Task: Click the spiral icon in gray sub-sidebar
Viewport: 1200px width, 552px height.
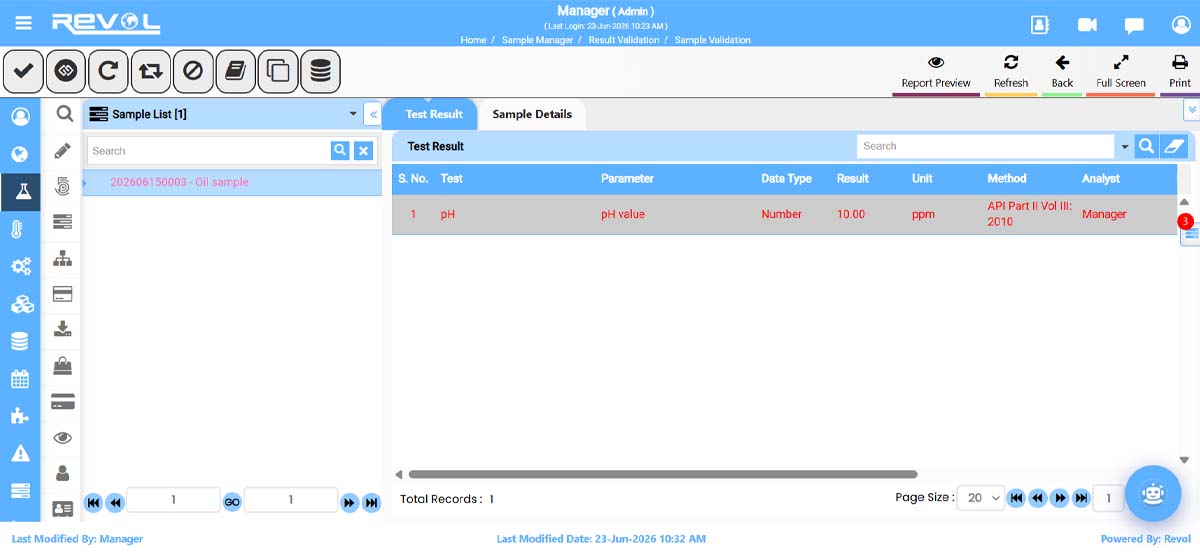Action: coord(63,186)
